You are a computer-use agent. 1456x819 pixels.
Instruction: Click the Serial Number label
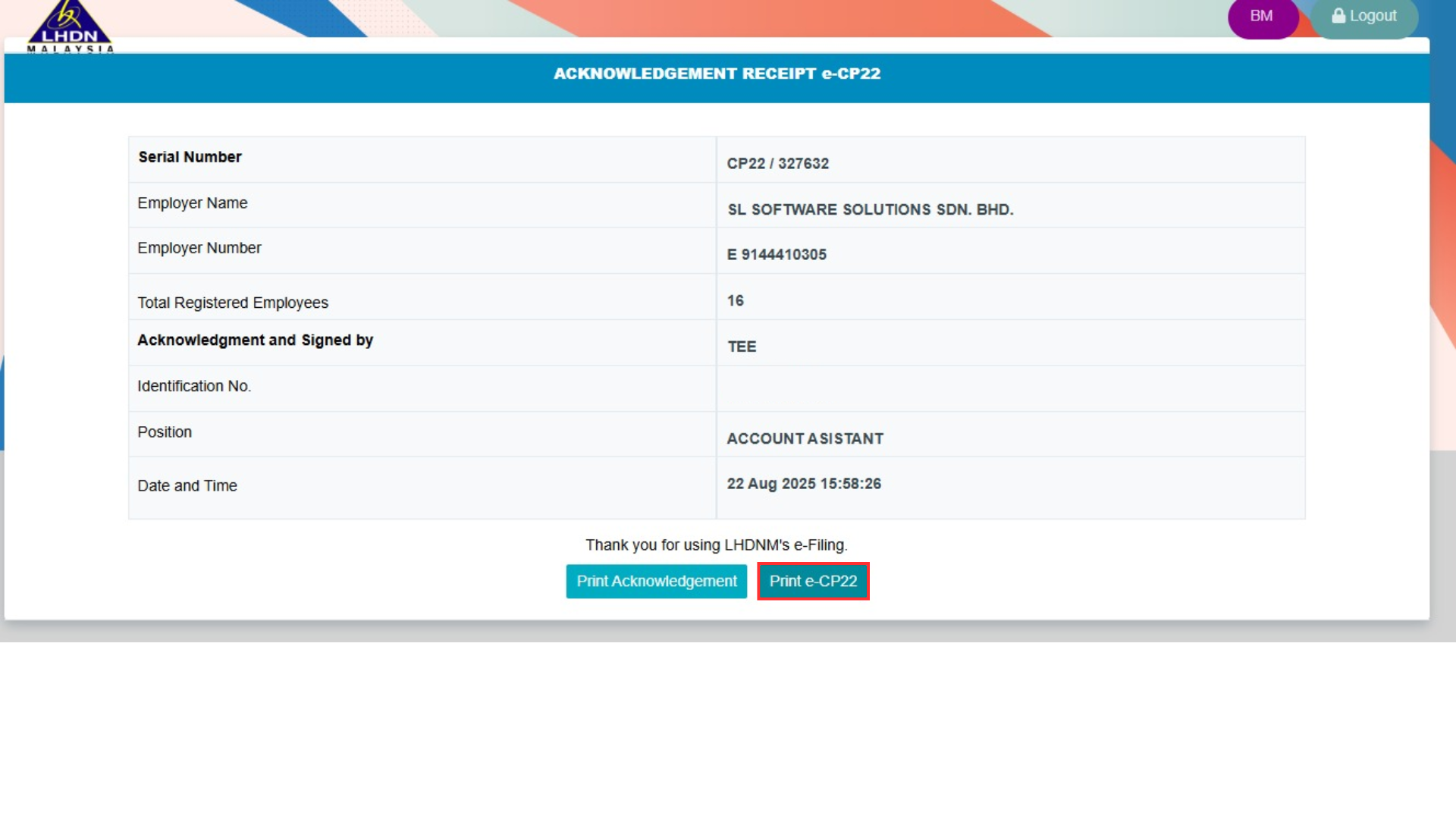tap(190, 157)
